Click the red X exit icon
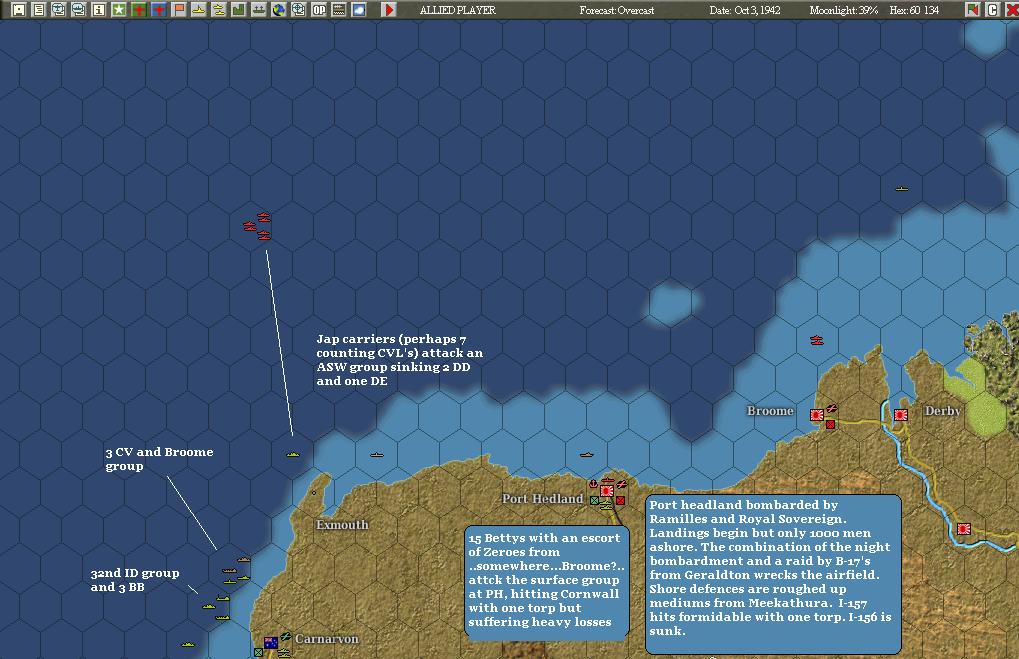This screenshot has height=659, width=1019. [1012, 10]
